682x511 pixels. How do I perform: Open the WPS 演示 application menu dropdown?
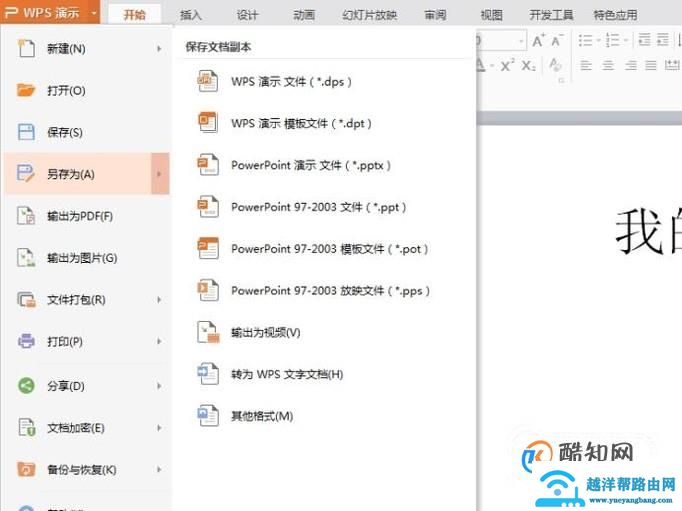click(x=94, y=13)
